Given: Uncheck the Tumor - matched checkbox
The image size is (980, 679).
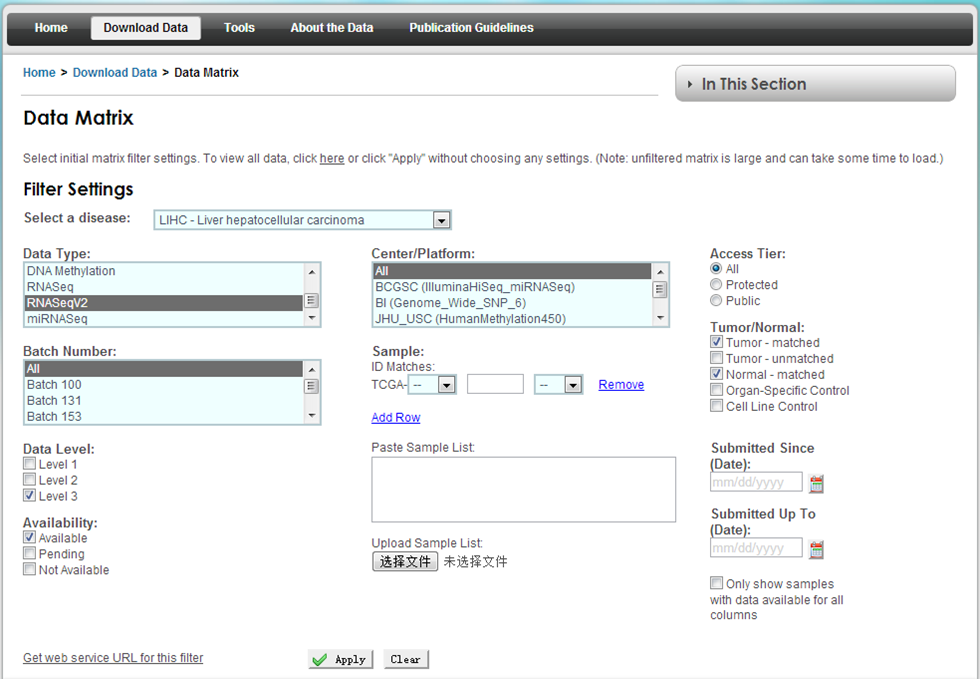Looking at the screenshot, I should [716, 342].
